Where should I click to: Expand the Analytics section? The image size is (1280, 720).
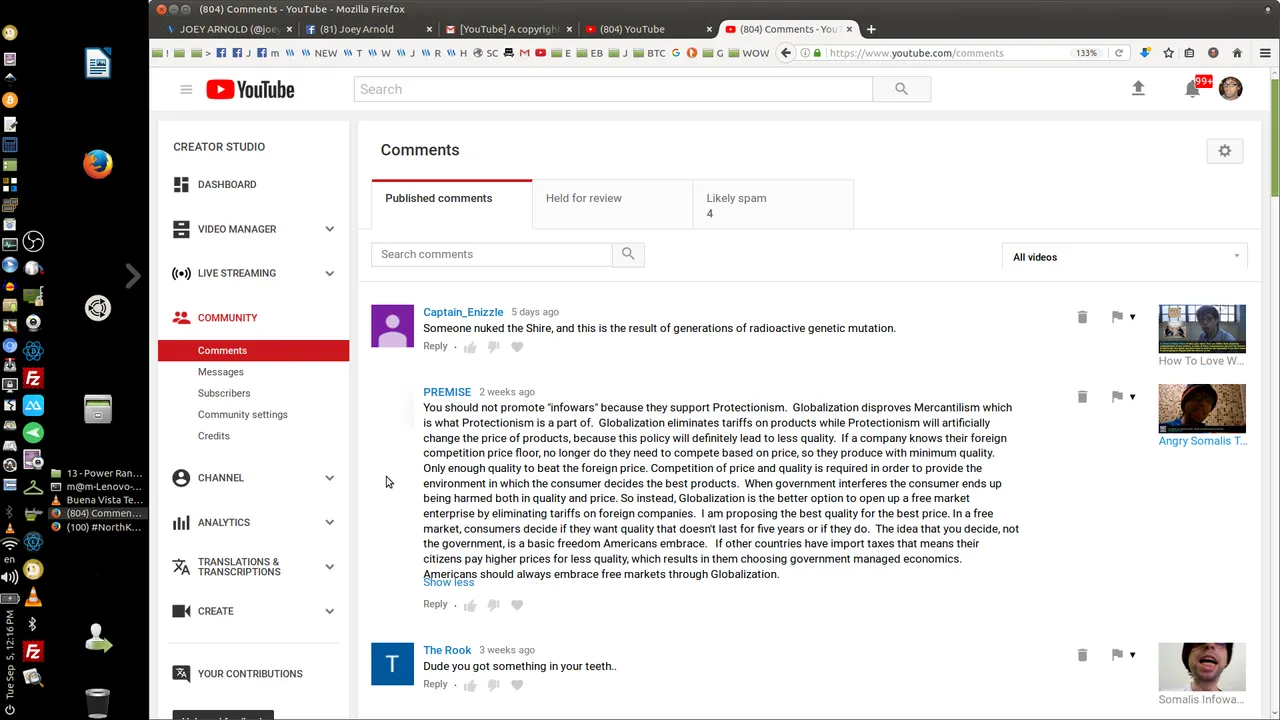coord(329,522)
